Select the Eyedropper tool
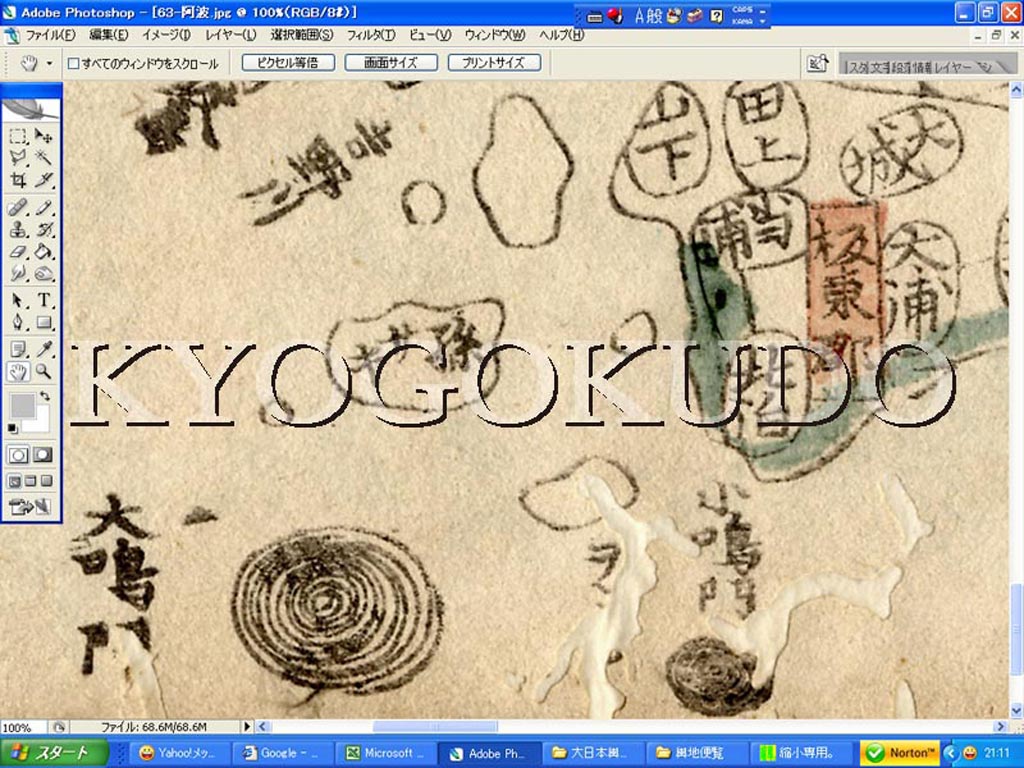Viewport: 1024px width, 768px height. 43,350
